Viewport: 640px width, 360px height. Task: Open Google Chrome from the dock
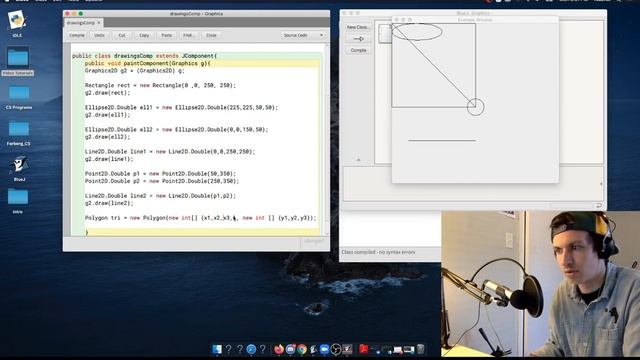tap(302, 349)
